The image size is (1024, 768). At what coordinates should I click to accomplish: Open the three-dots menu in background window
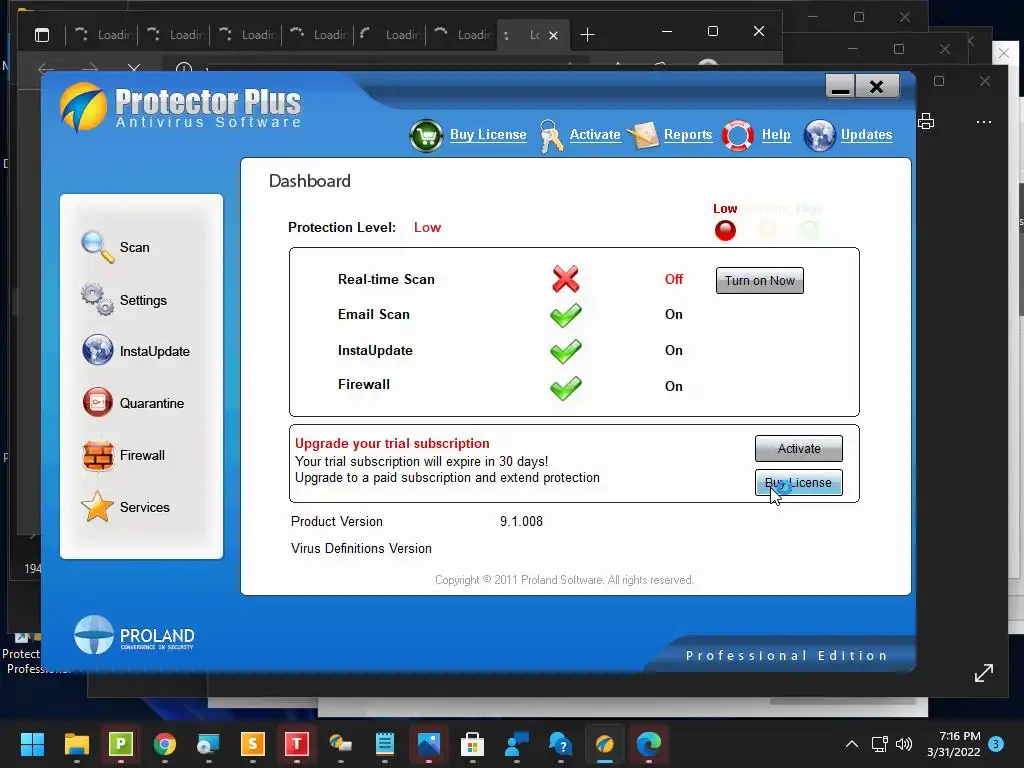[x=984, y=122]
